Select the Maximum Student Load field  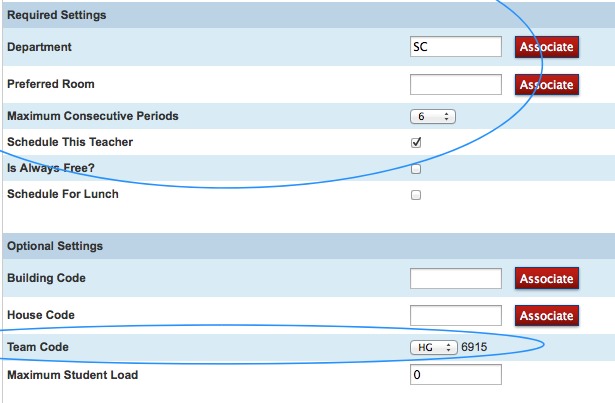455,375
